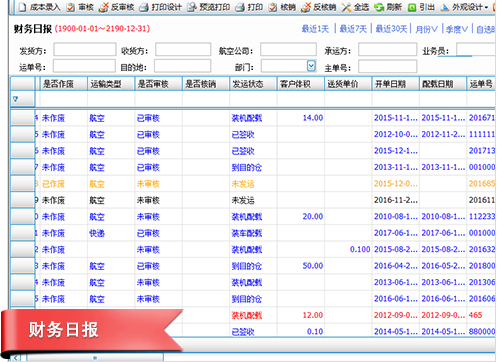Filter by 最近7天 link
Viewport: 498px width, 362px height.
[353, 29]
